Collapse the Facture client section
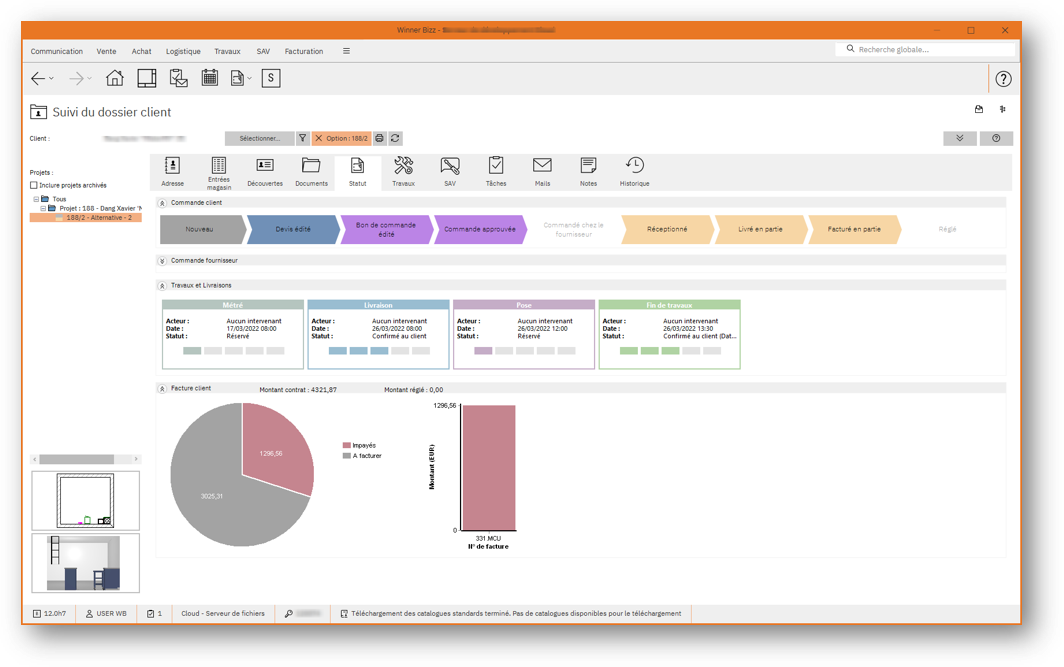 163,388
